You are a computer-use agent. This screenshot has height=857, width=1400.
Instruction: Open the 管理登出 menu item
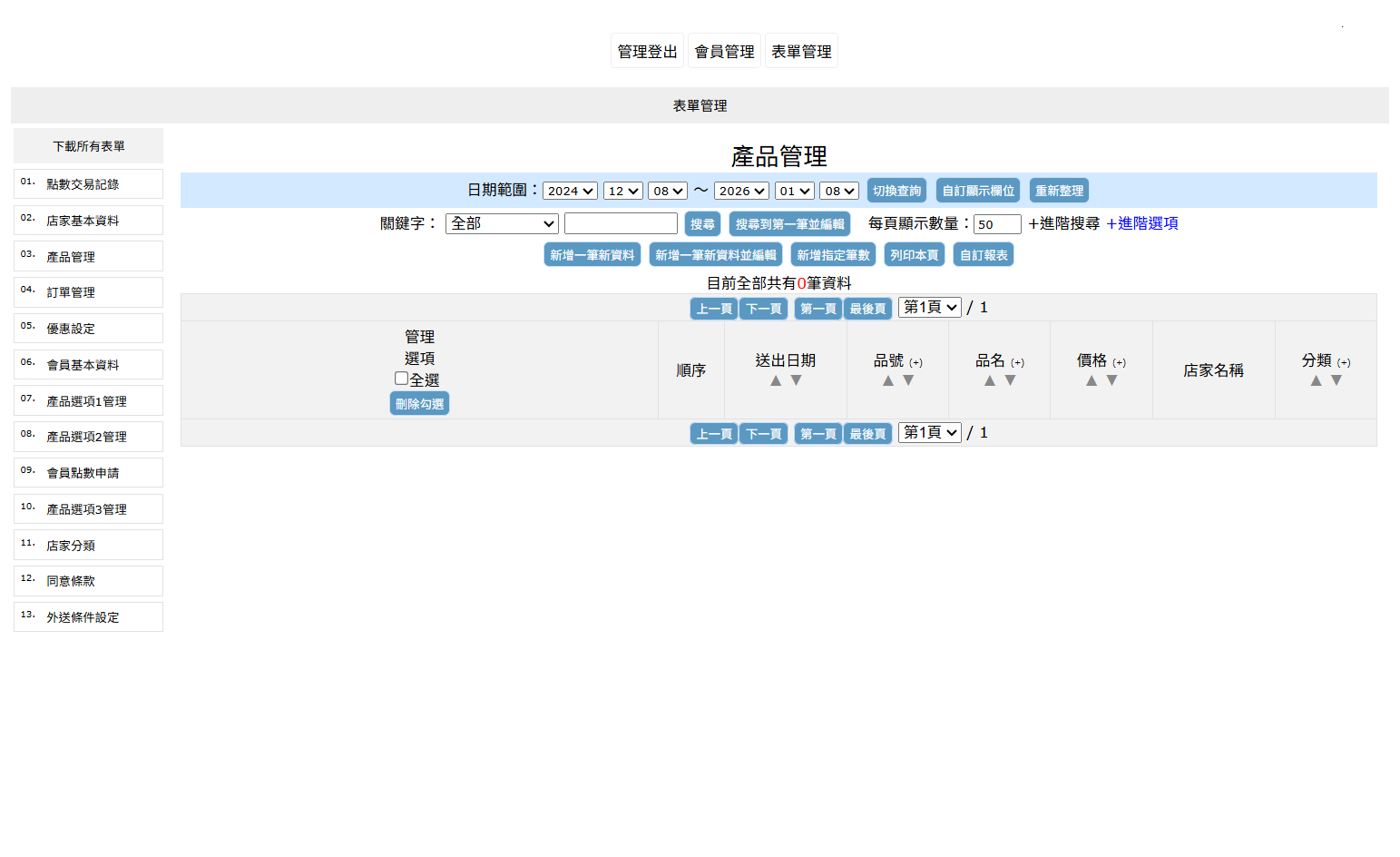(647, 51)
